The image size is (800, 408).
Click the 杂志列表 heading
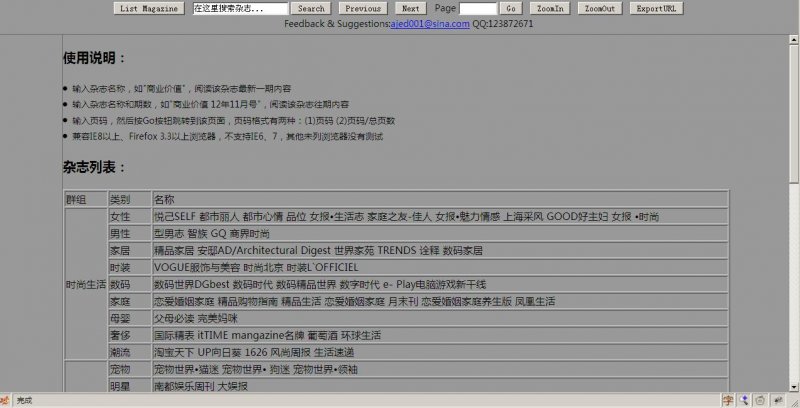(95, 167)
